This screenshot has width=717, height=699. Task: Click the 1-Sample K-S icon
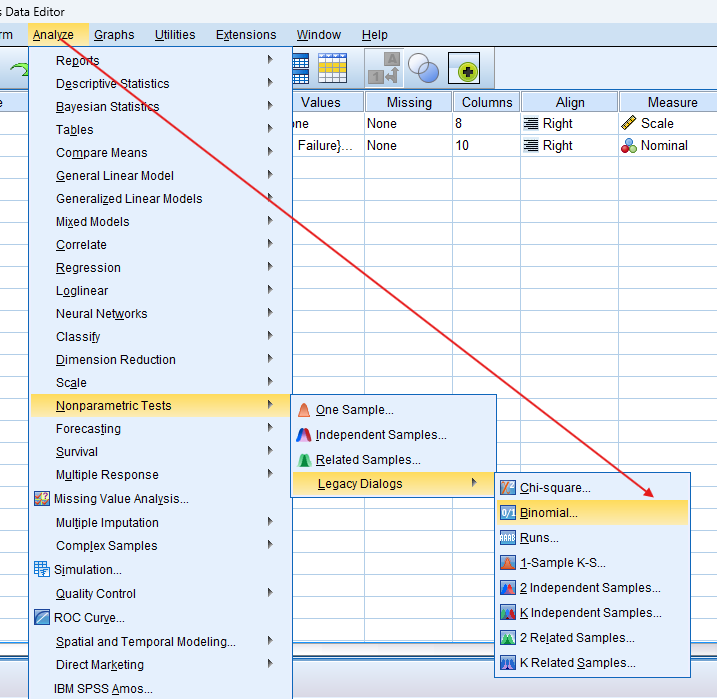point(507,563)
